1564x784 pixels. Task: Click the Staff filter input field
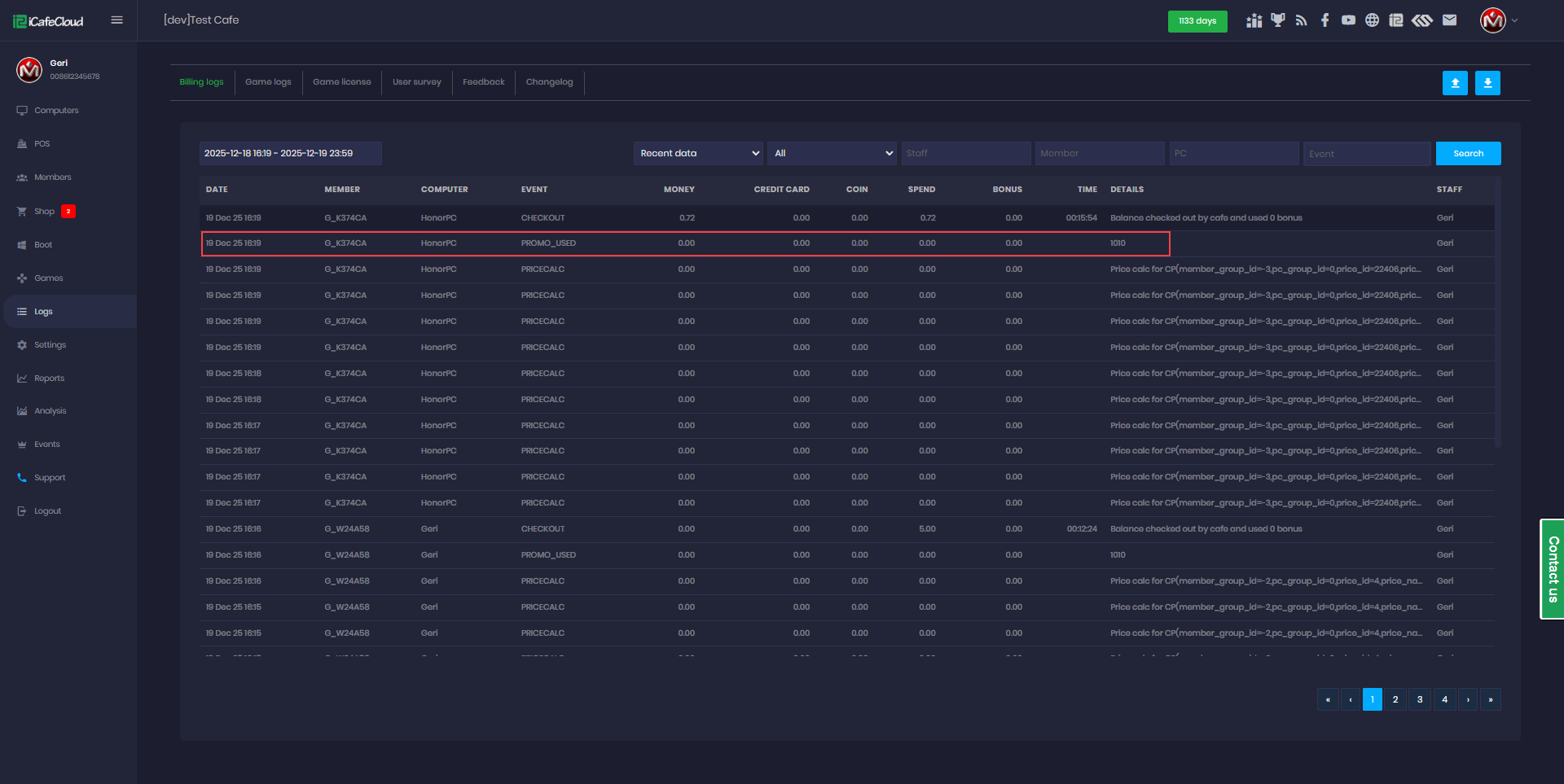click(965, 153)
